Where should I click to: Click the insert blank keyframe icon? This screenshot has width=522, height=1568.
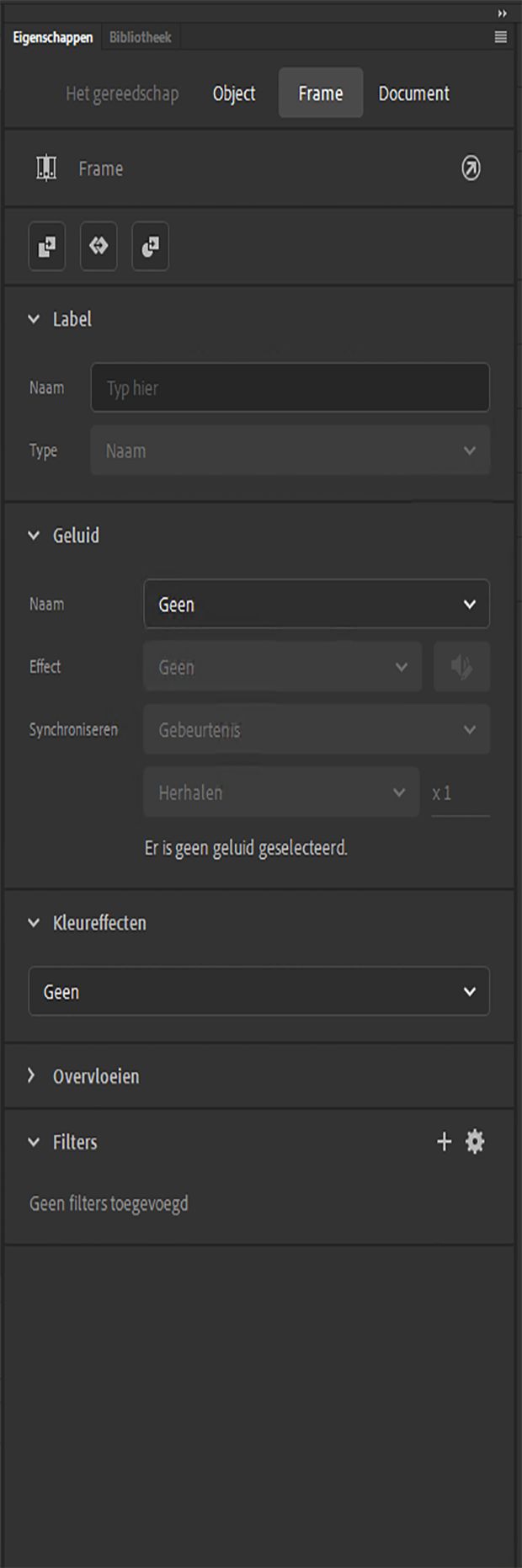(150, 247)
